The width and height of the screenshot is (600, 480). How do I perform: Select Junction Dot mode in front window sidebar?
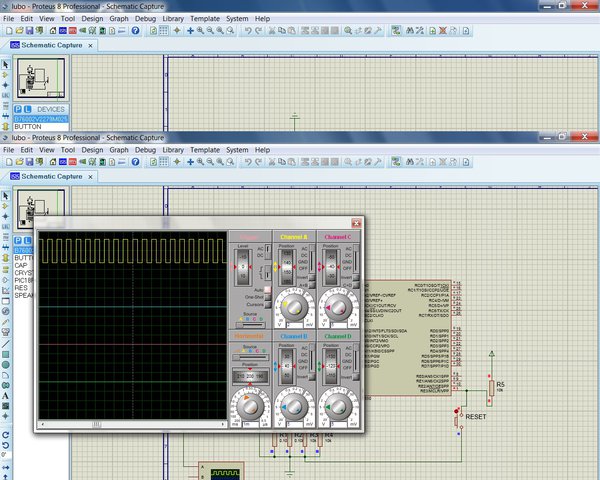click(x=5, y=216)
